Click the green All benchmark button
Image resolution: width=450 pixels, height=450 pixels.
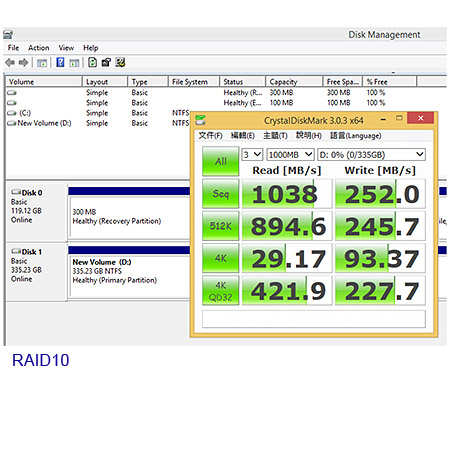(220, 161)
